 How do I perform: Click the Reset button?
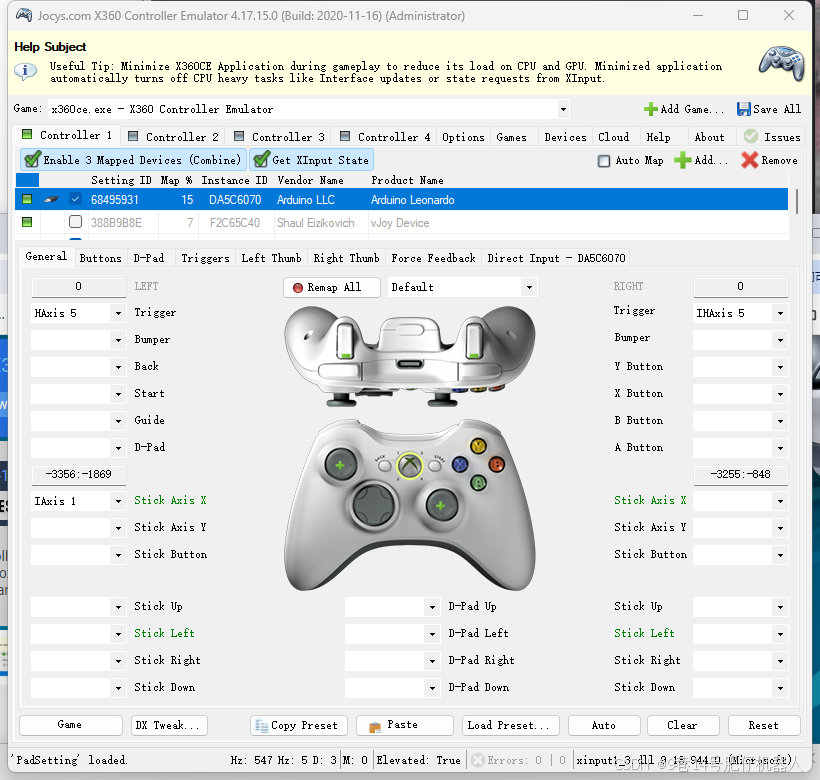coord(764,726)
